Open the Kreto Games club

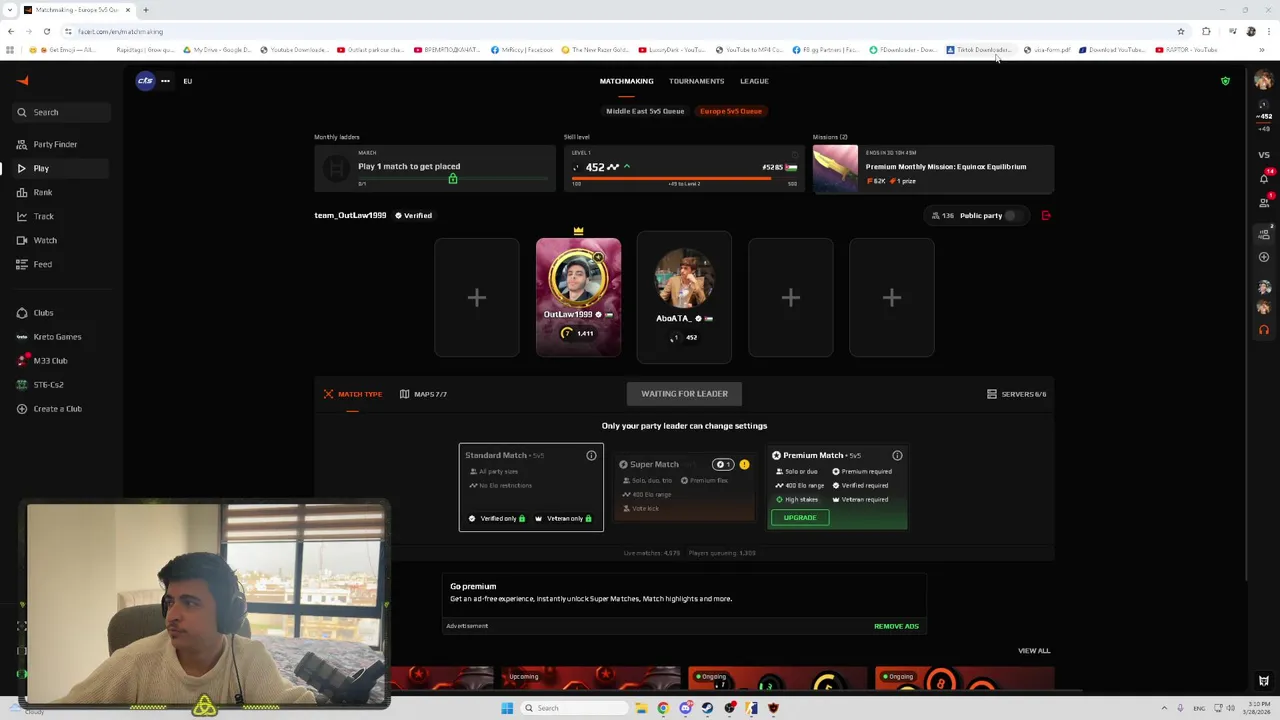pos(49,337)
